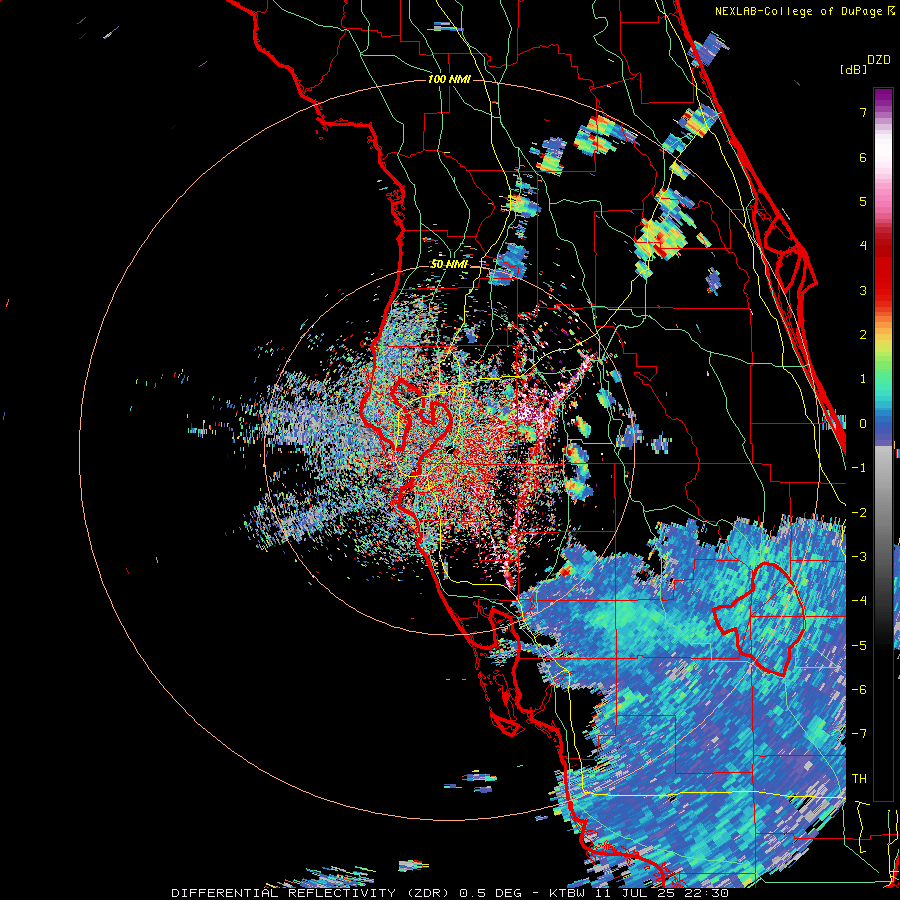The width and height of the screenshot is (900, 900).
Task: Click the 2 value on the color scale
Action: tap(863, 335)
